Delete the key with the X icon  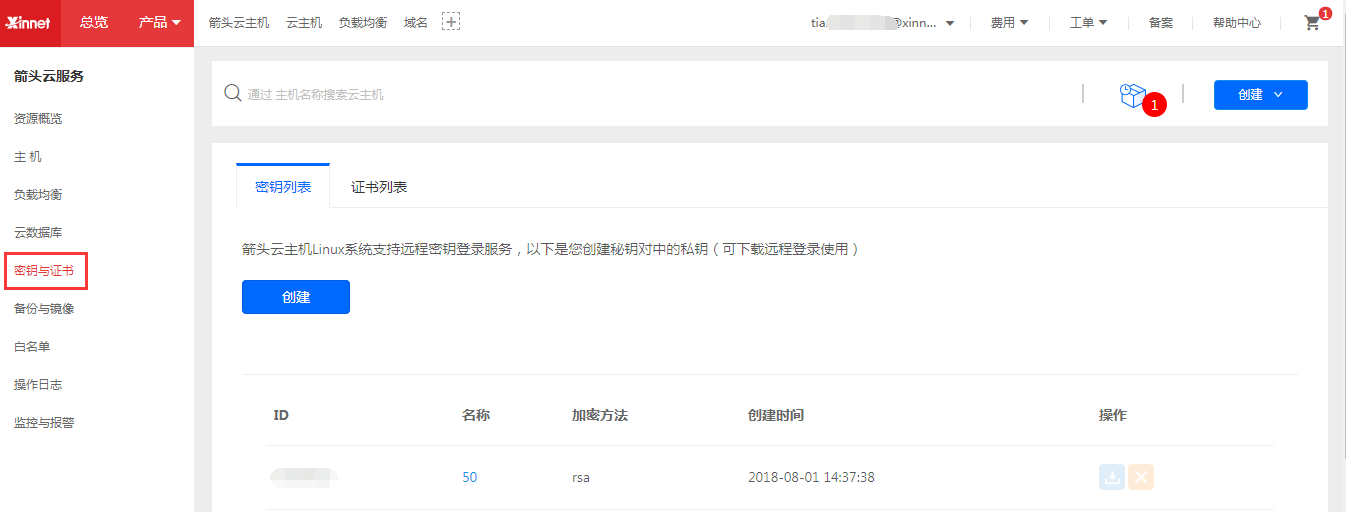click(1141, 477)
